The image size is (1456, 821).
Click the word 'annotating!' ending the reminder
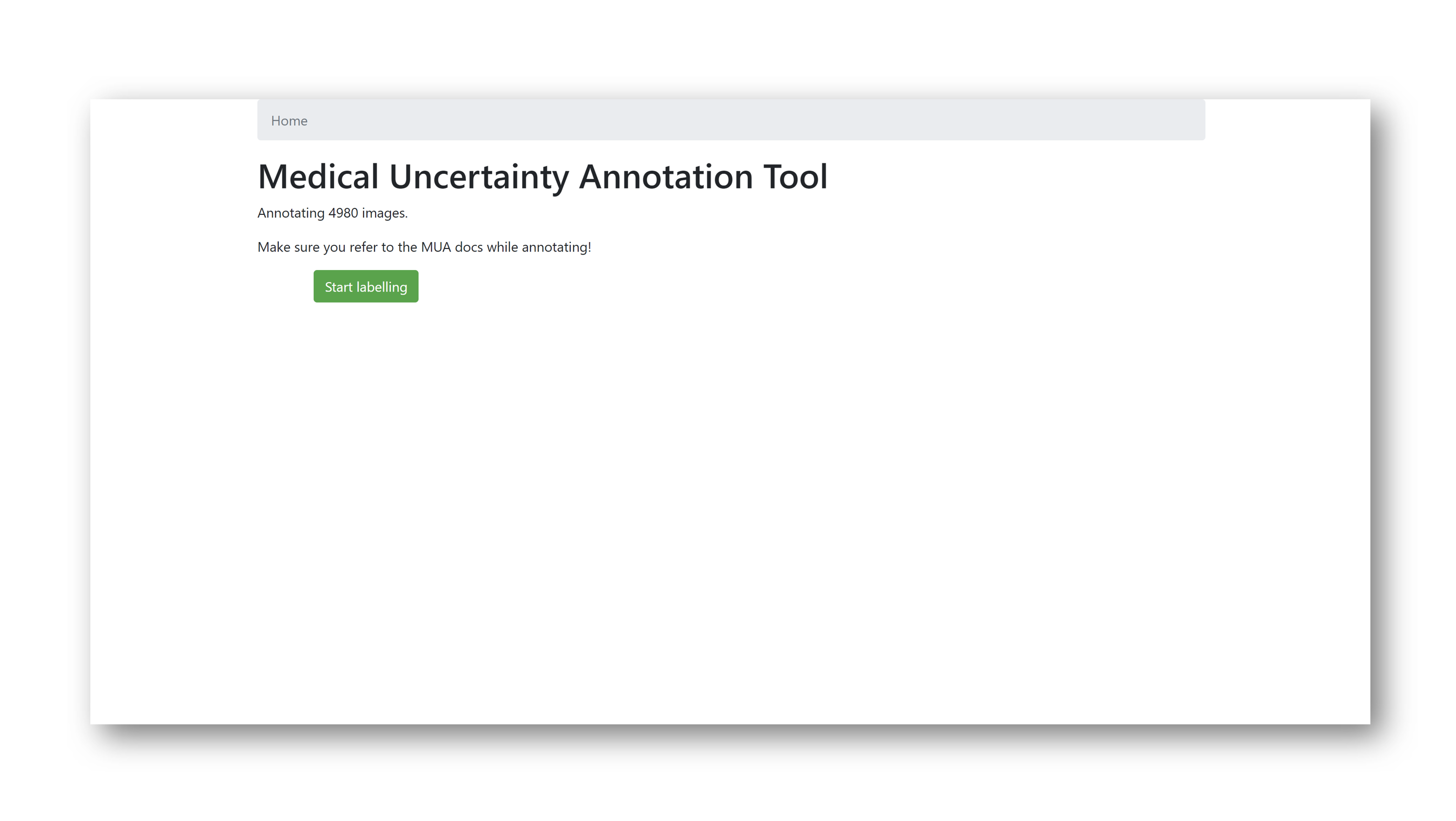[556, 247]
